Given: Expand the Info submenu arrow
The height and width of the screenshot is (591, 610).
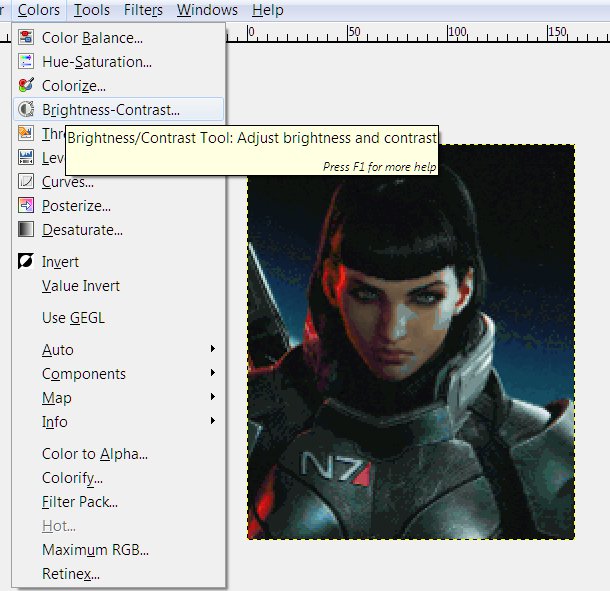Looking at the screenshot, I should [x=212, y=422].
